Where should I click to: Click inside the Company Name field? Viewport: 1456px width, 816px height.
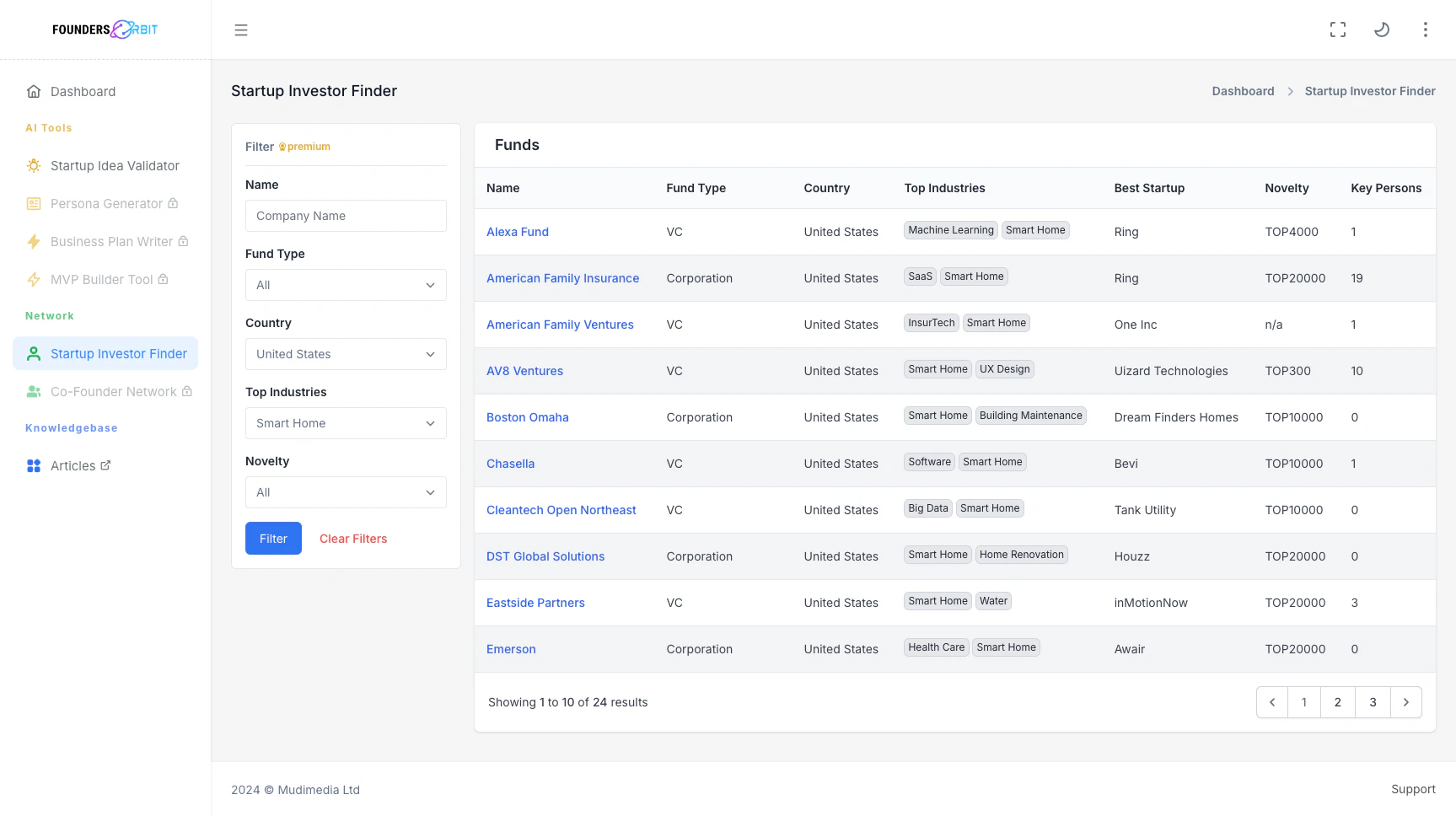click(x=345, y=216)
